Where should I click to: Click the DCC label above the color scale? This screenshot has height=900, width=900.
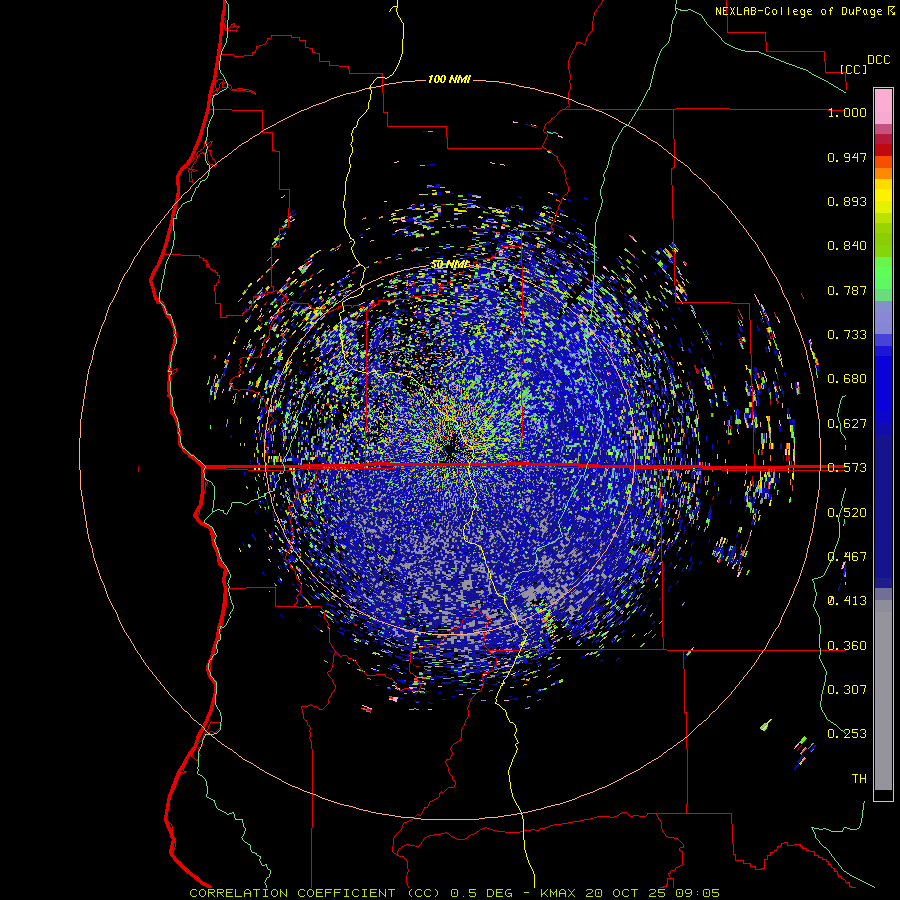click(879, 60)
